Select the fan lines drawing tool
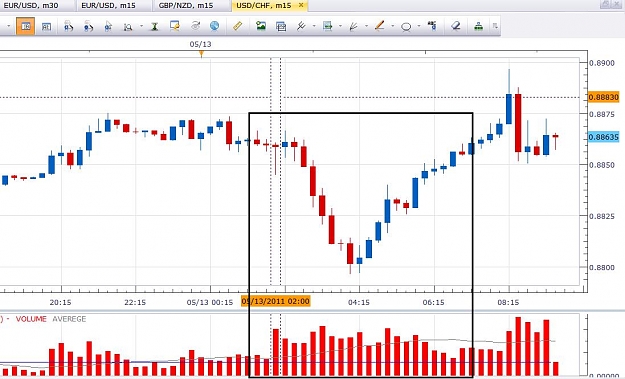Image resolution: width=625 pixels, height=379 pixels. (353, 27)
